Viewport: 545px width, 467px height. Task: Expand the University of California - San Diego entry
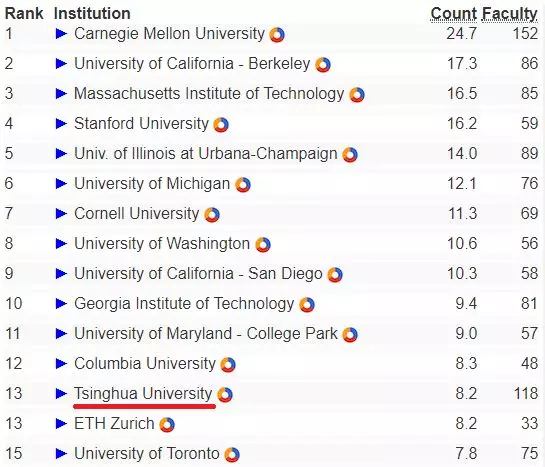[61, 273]
